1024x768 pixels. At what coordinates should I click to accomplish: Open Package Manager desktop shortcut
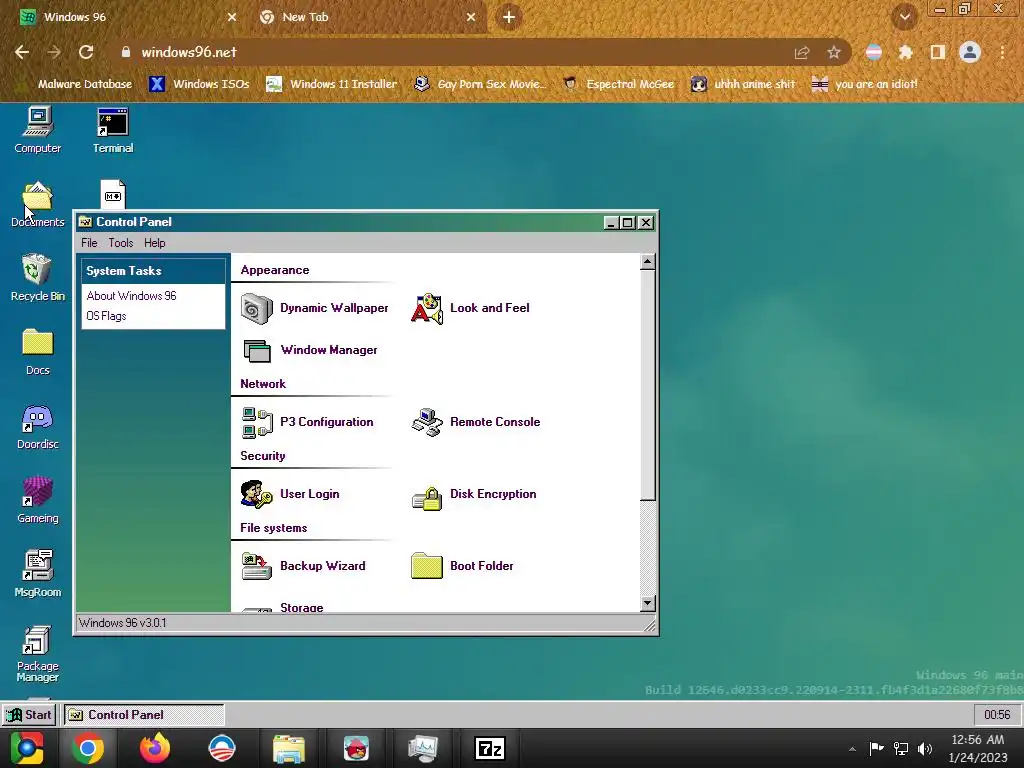pyautogui.click(x=38, y=654)
